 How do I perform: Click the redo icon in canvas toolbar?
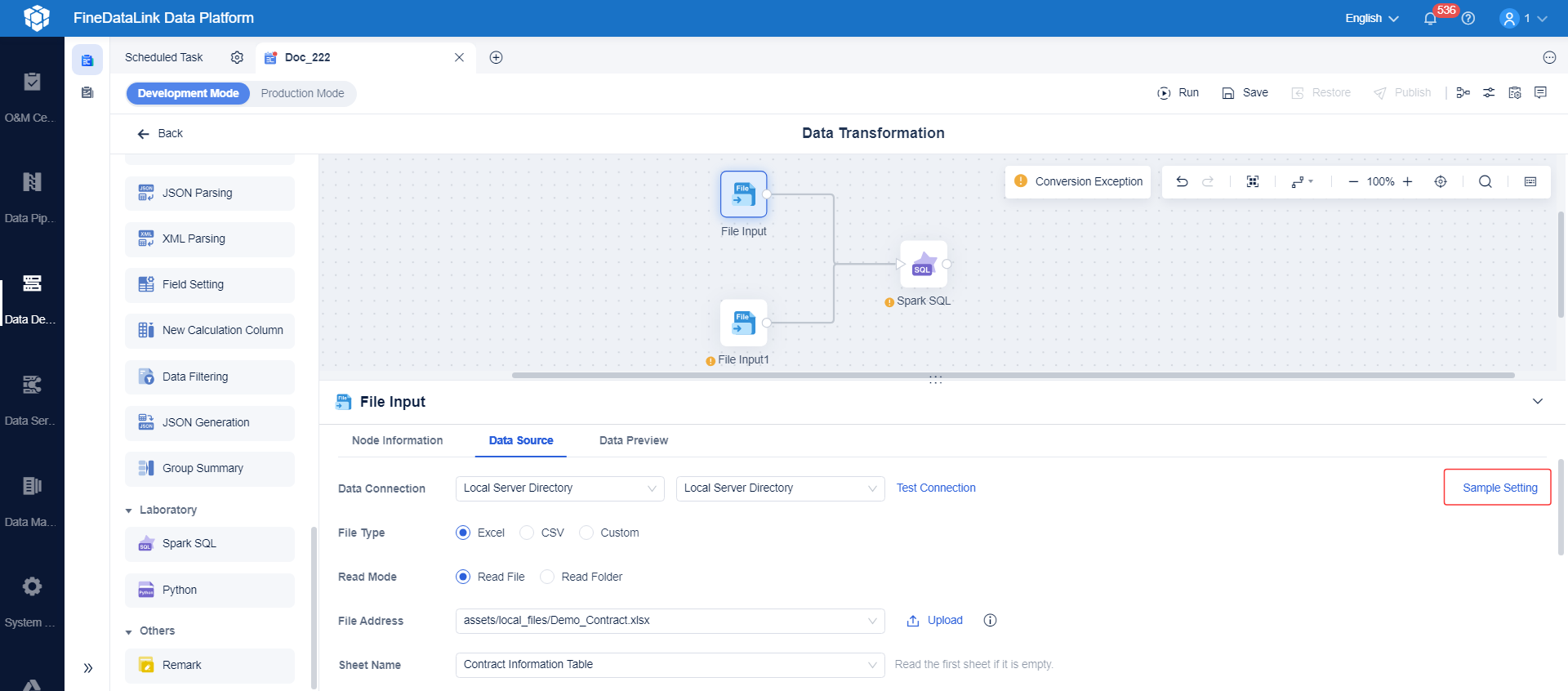point(1208,181)
